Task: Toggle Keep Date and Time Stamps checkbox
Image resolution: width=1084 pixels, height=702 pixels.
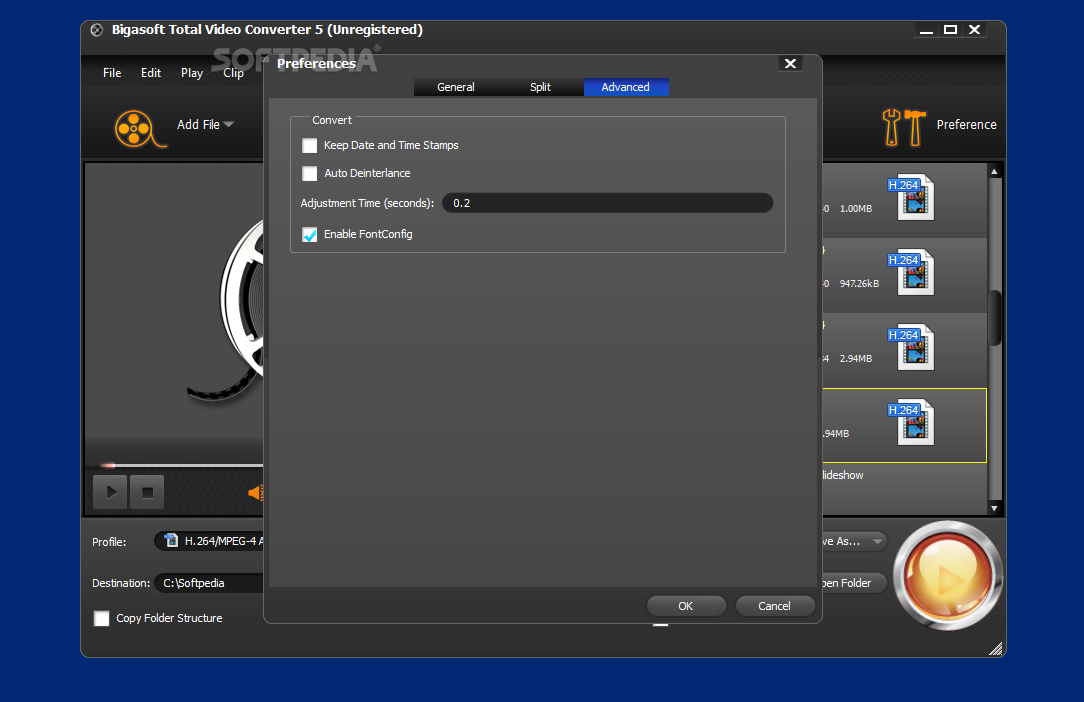Action: (310, 145)
